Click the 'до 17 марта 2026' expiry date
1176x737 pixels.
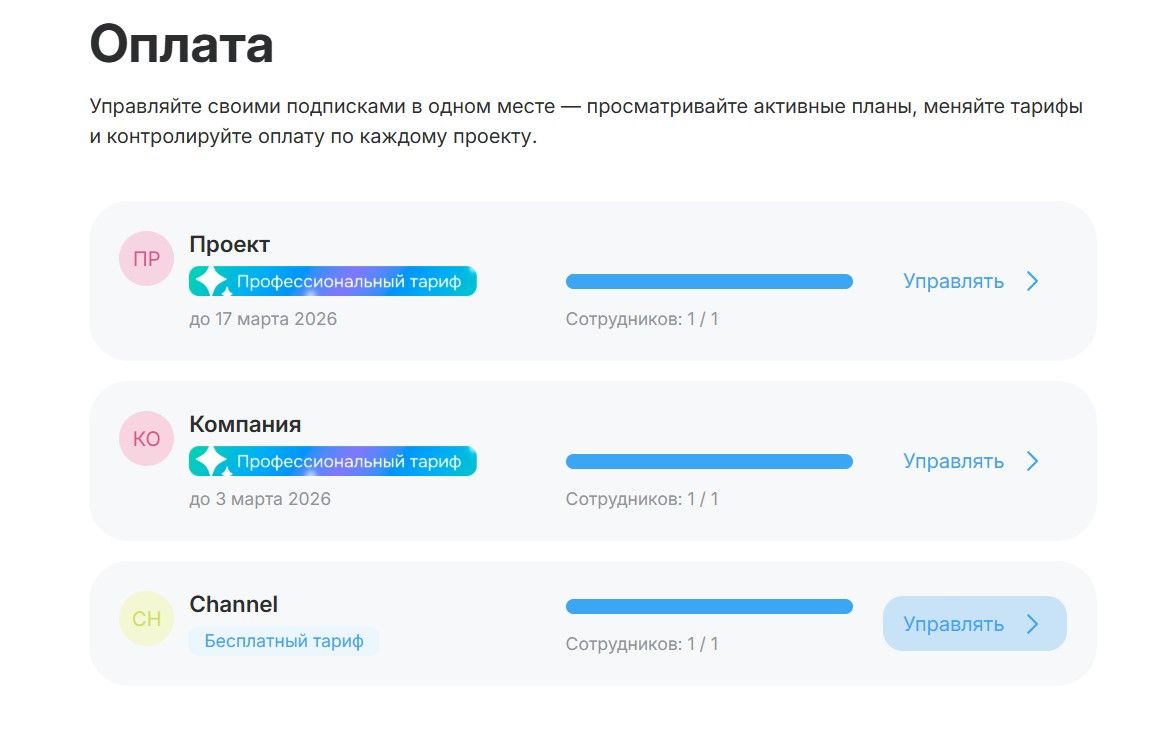pyautogui.click(x=263, y=319)
